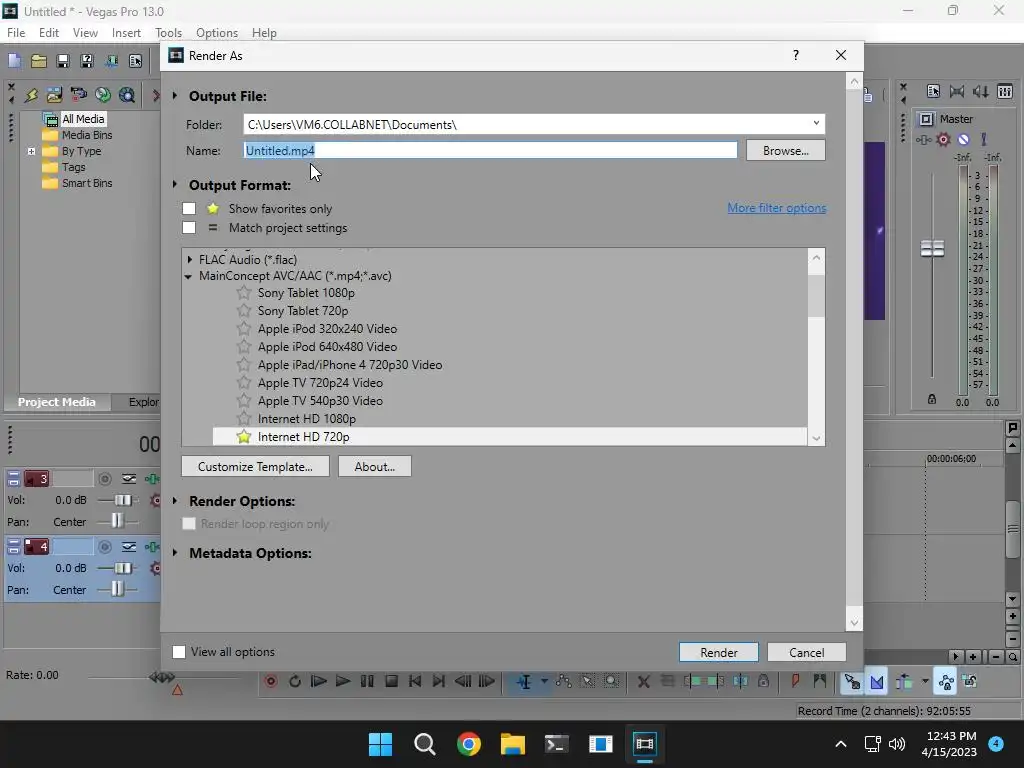Click the file Name input field
This screenshot has width=1024, height=768.
[x=490, y=150]
